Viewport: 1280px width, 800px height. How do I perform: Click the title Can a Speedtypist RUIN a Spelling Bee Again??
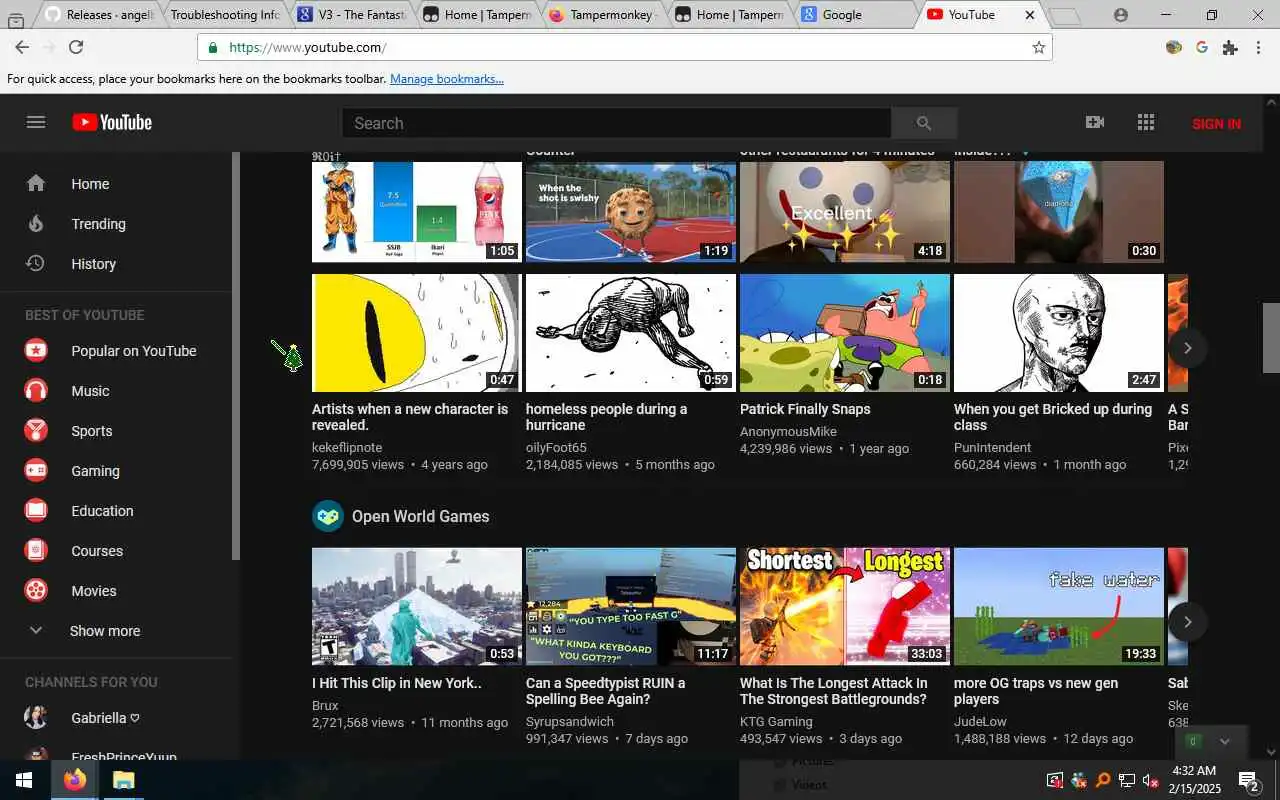[605, 691]
